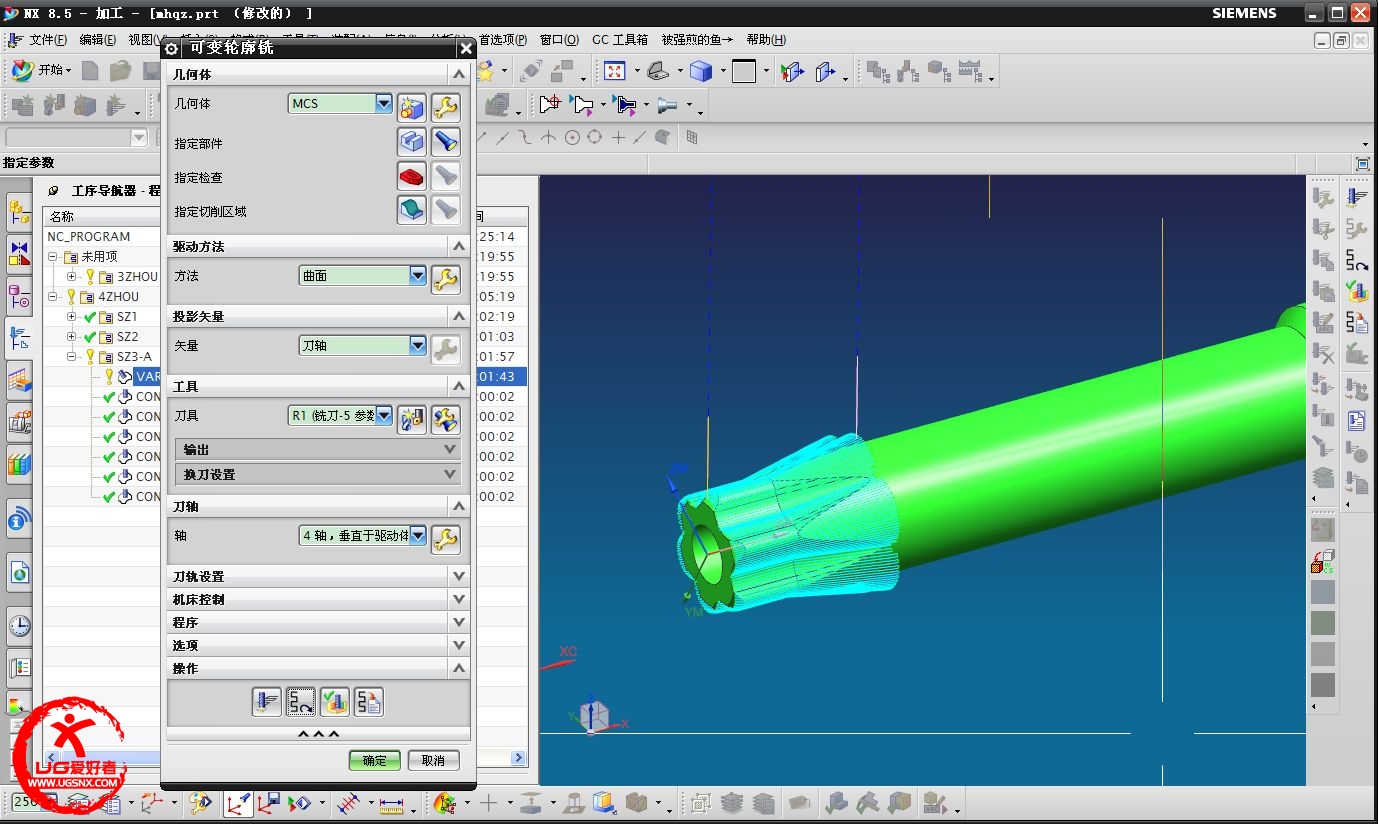This screenshot has height=824, width=1378.
Task: Close the 可变轮廓铣 dialog
Action: tap(466, 48)
